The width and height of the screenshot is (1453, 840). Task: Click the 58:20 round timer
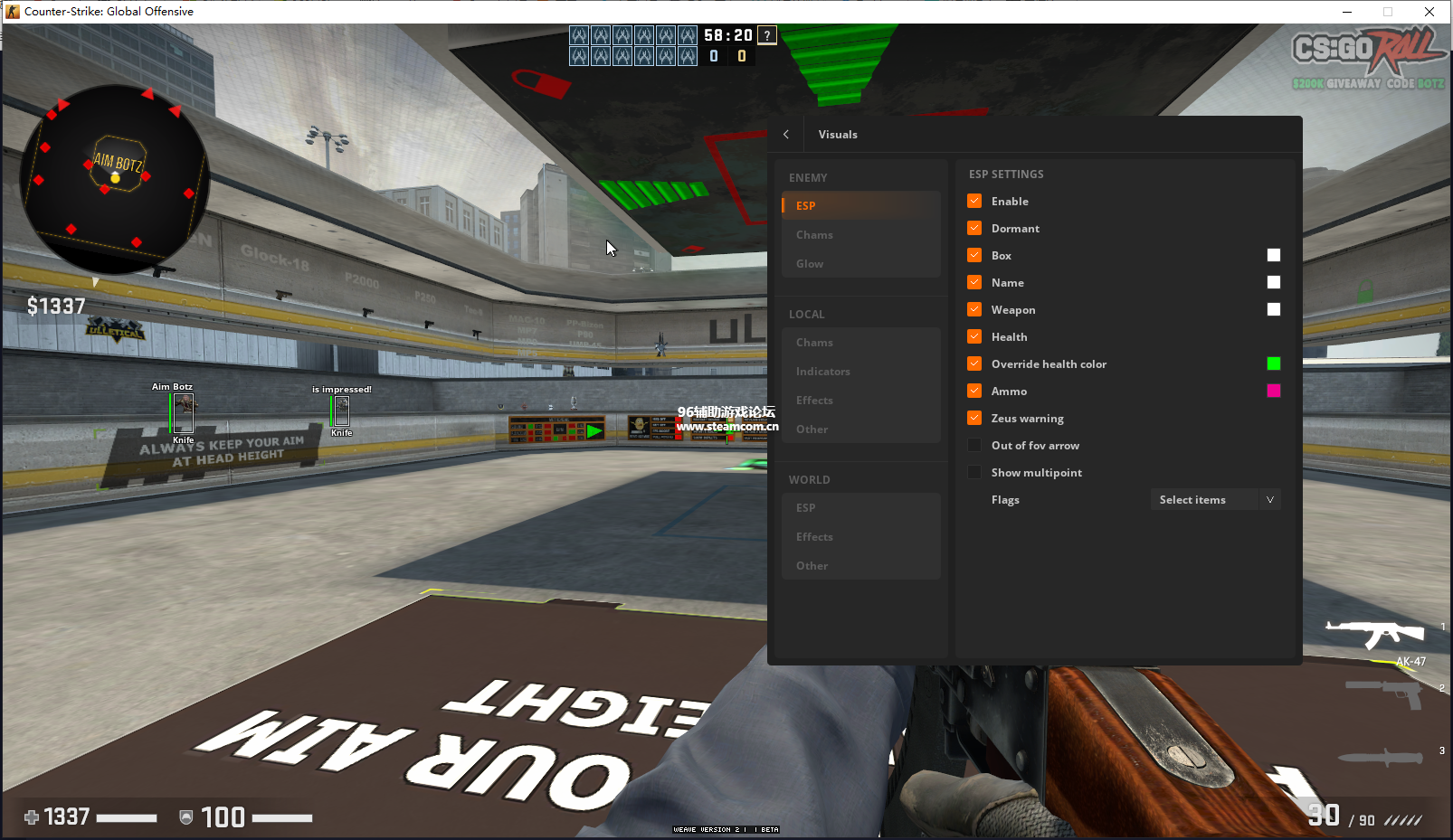[x=728, y=35]
